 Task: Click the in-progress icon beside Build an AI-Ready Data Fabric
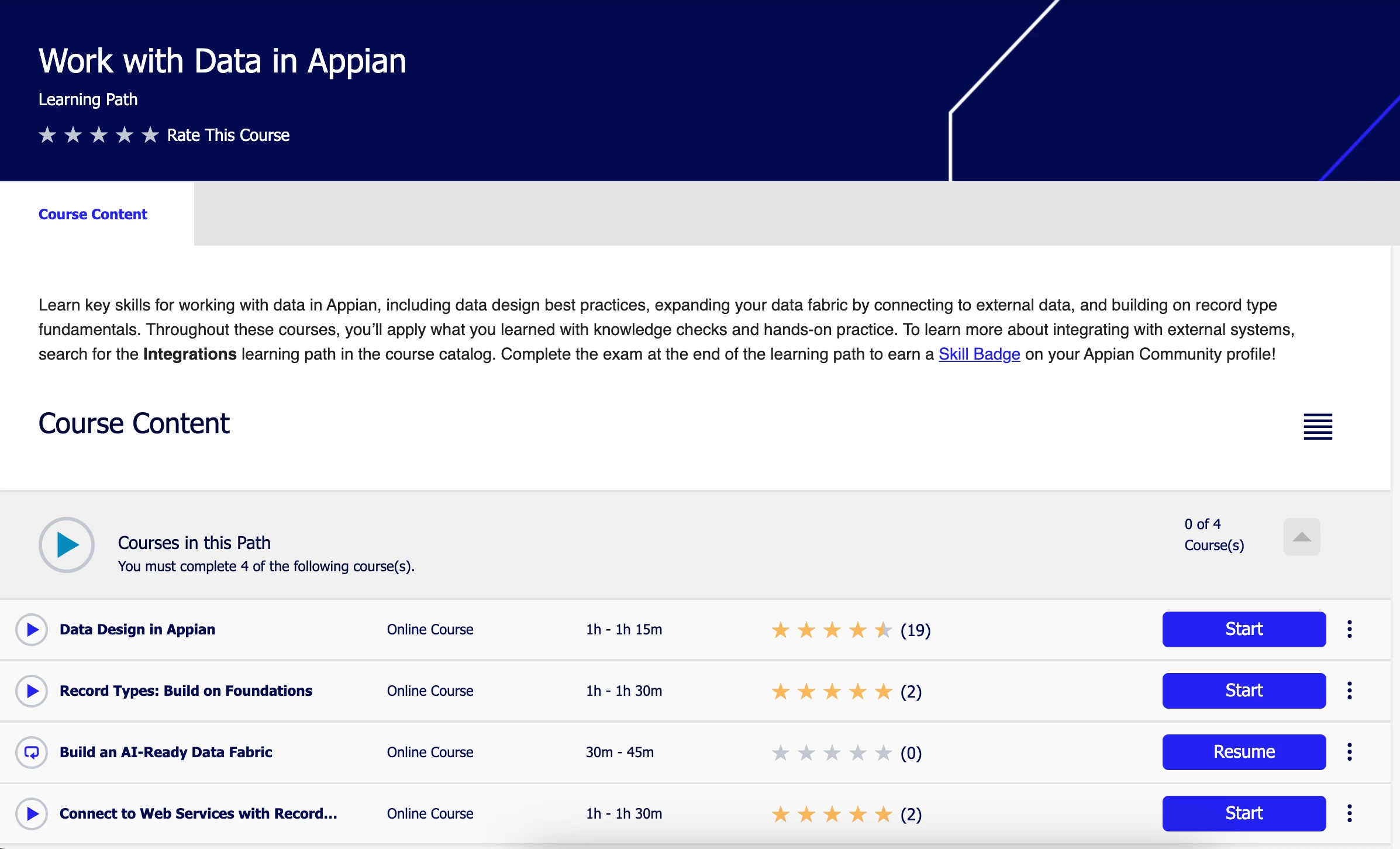(32, 753)
